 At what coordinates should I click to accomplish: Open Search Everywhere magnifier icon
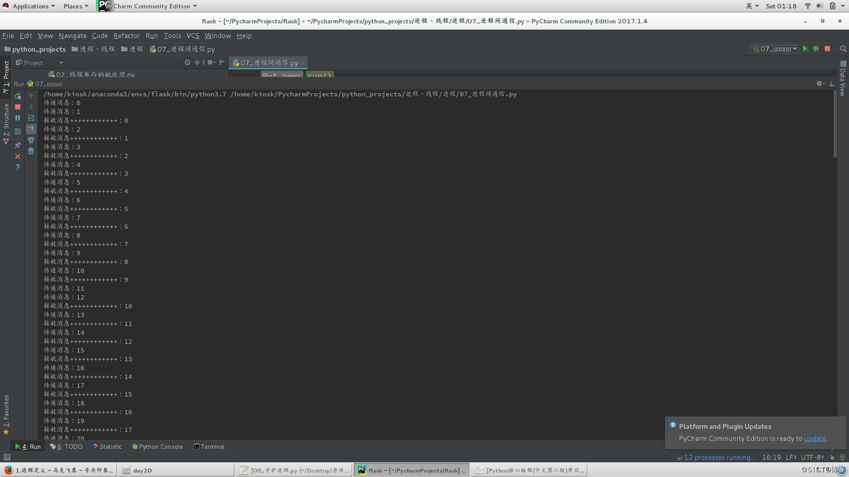(843, 49)
